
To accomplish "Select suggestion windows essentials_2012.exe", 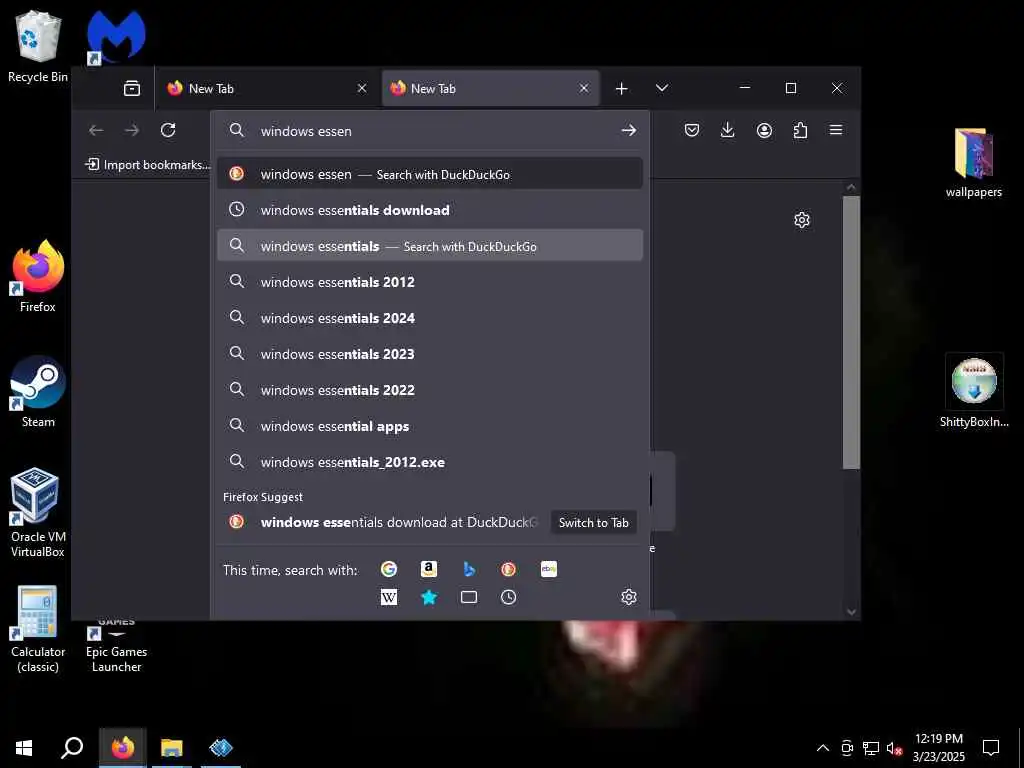I will pos(430,462).
